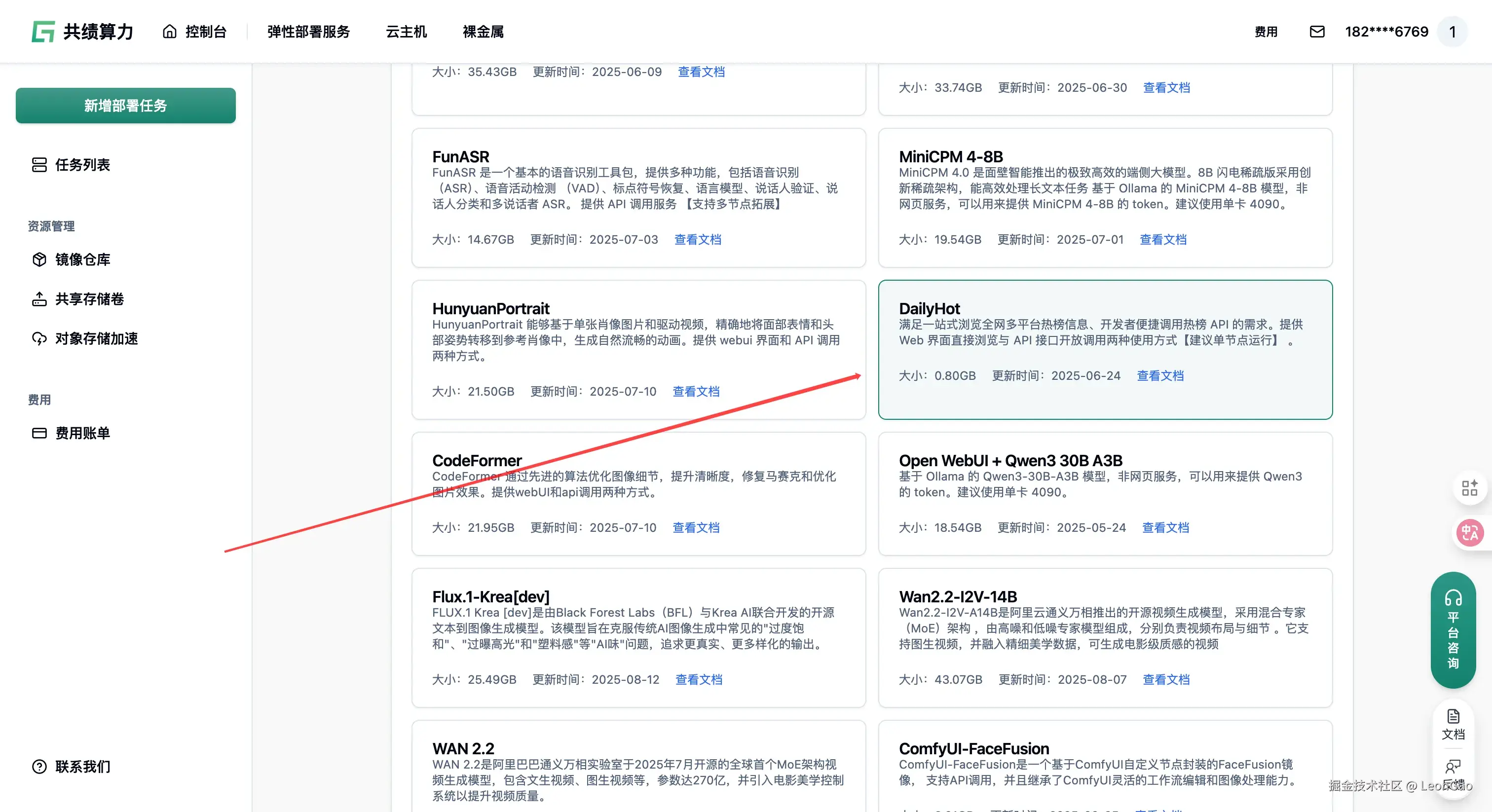This screenshot has width=1492, height=812.
Task: Open 裸金属 in top nav
Action: click(x=483, y=32)
